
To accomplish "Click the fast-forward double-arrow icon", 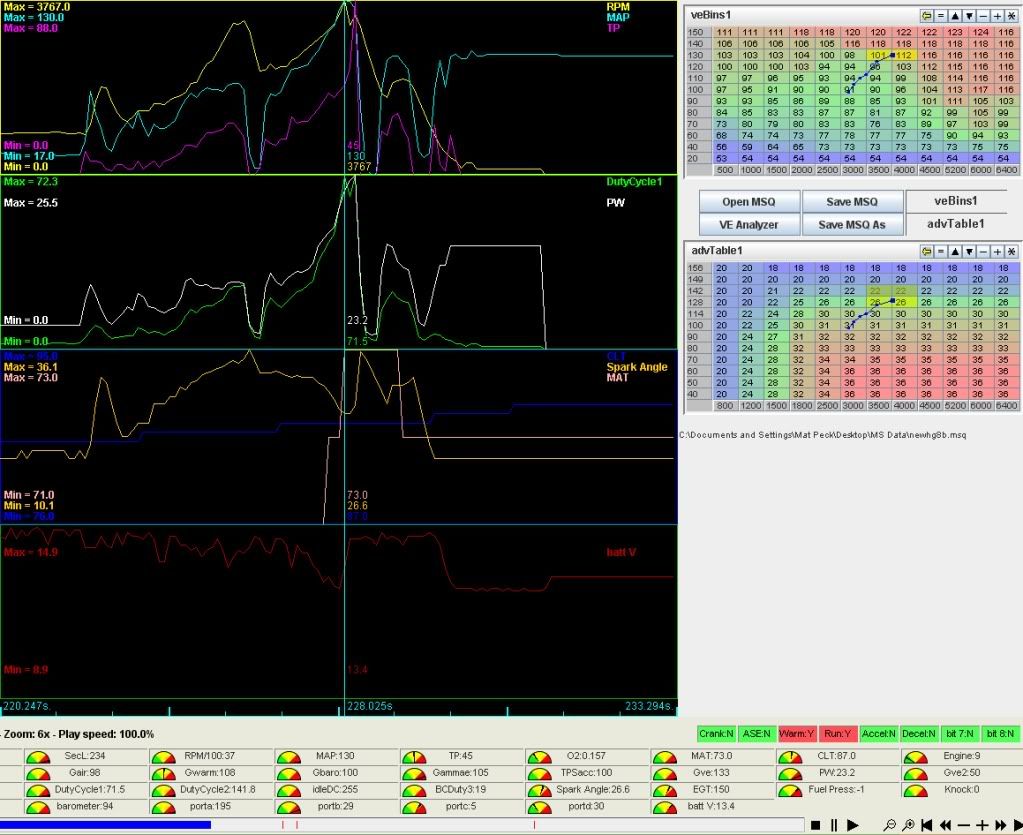I will (x=1000, y=825).
